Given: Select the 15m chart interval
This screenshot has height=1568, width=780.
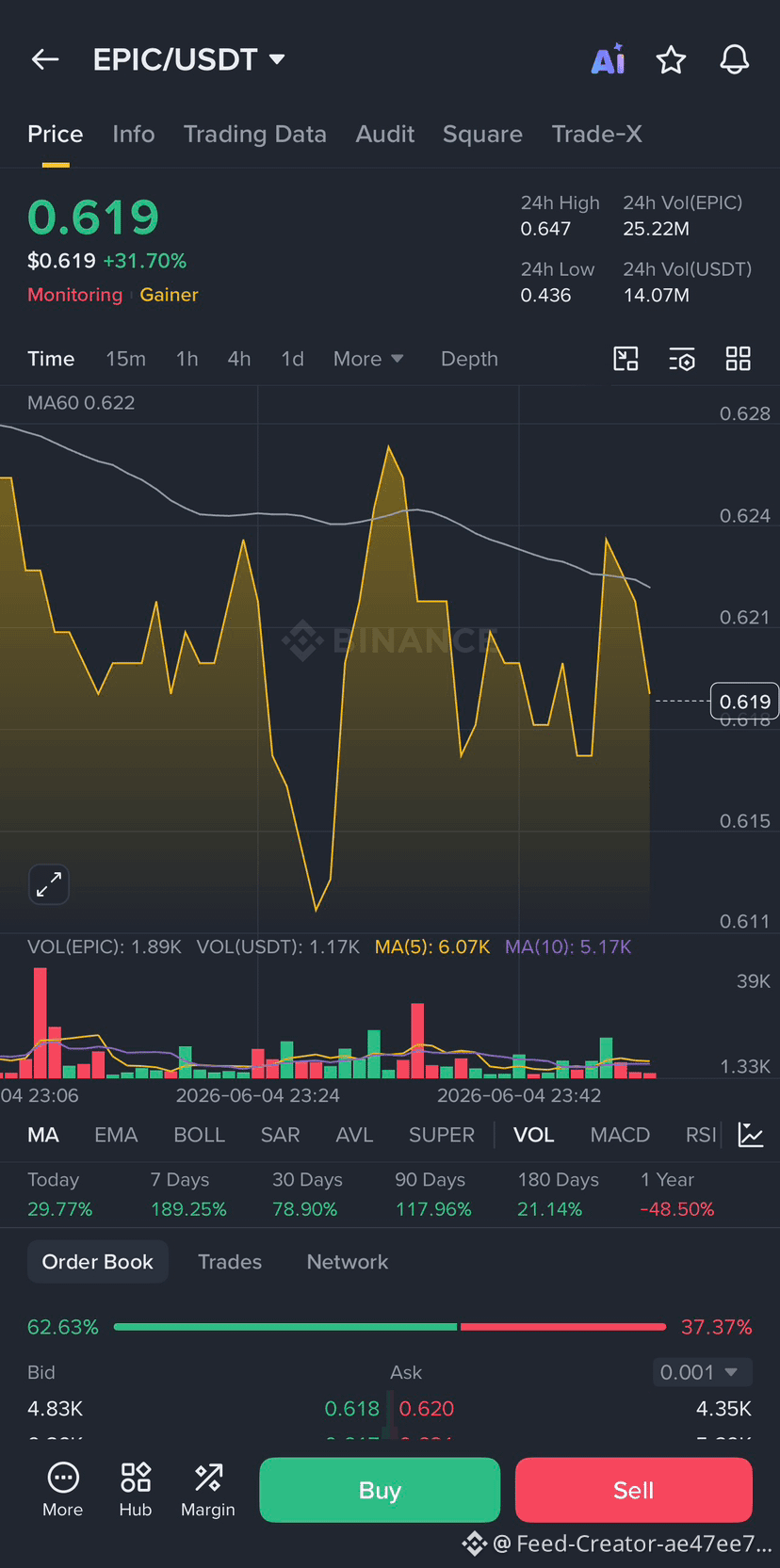Looking at the screenshot, I should (125, 359).
